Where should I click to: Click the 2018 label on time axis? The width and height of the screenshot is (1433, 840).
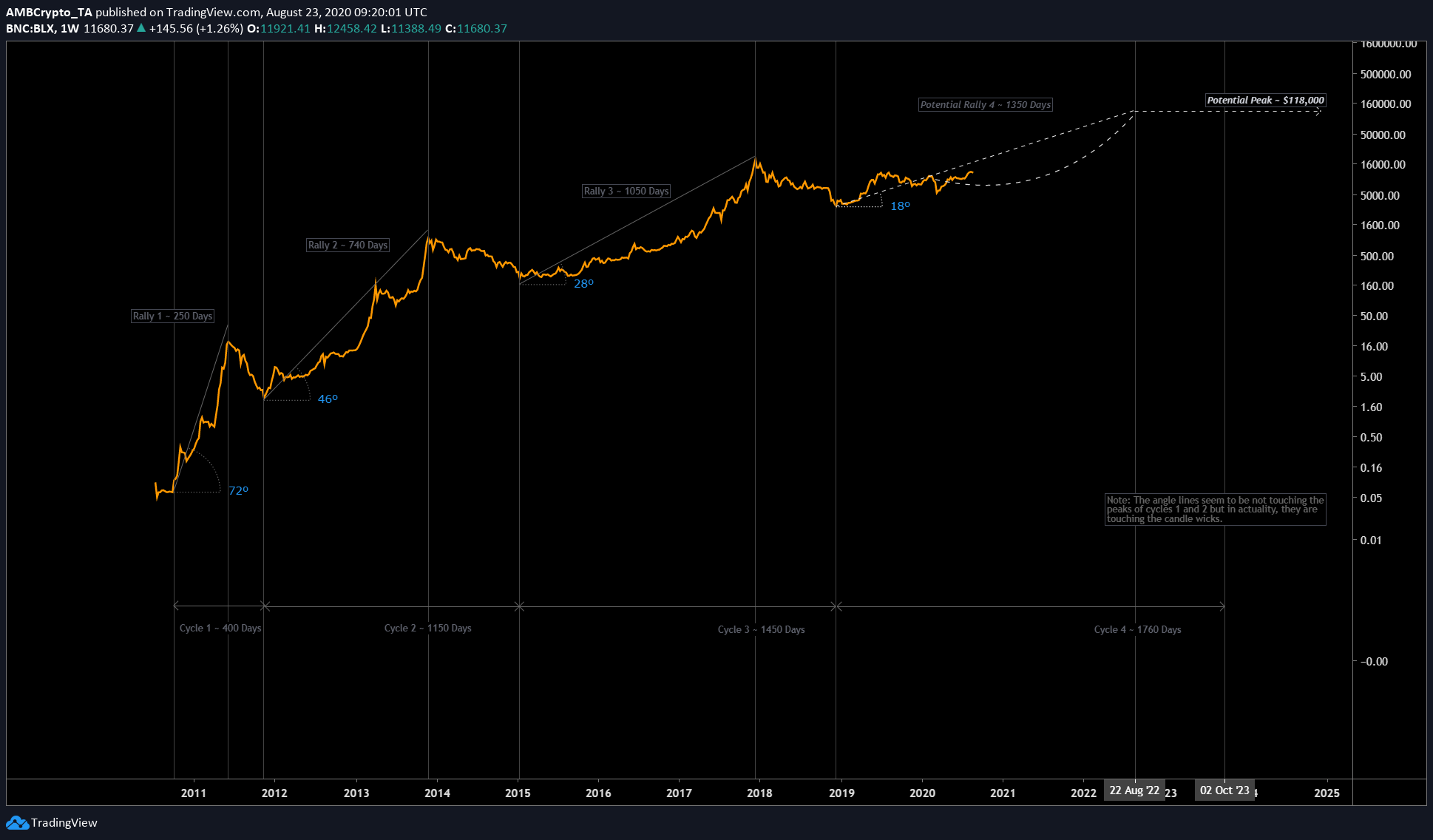[x=759, y=793]
